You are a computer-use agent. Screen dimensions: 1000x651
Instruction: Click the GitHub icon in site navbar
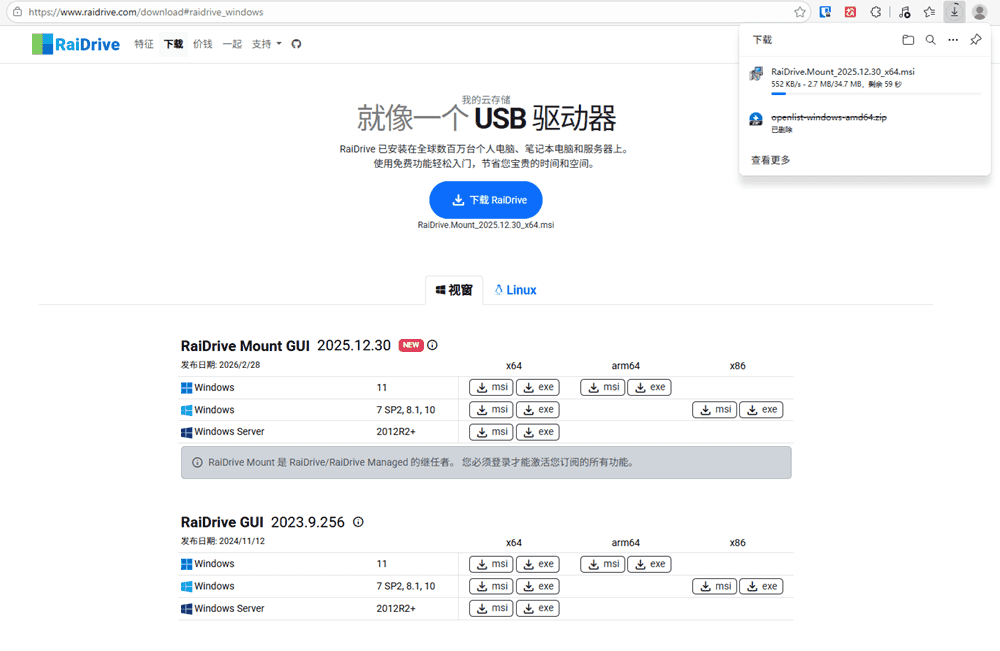coord(296,44)
